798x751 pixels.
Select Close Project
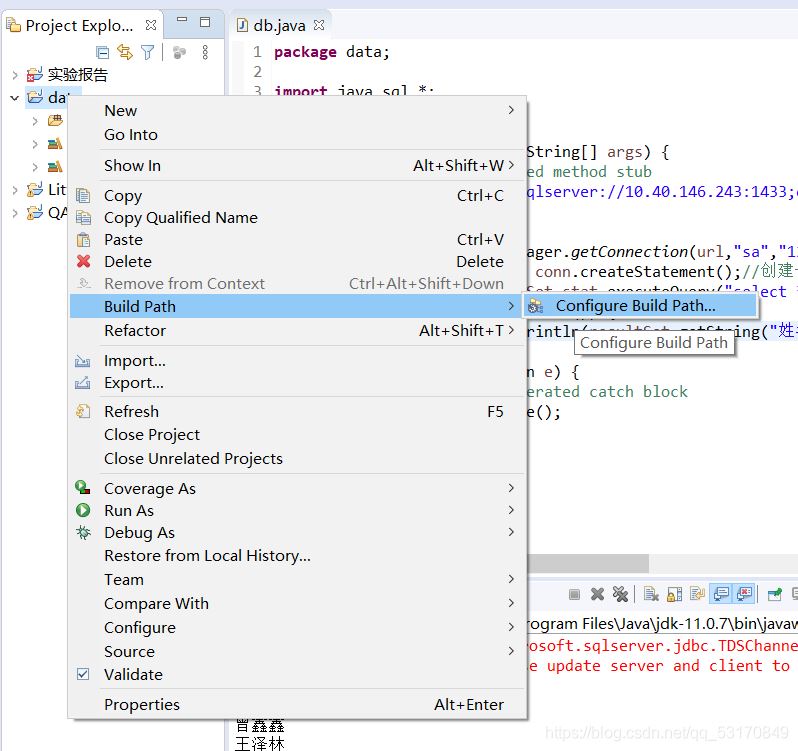[297, 435]
